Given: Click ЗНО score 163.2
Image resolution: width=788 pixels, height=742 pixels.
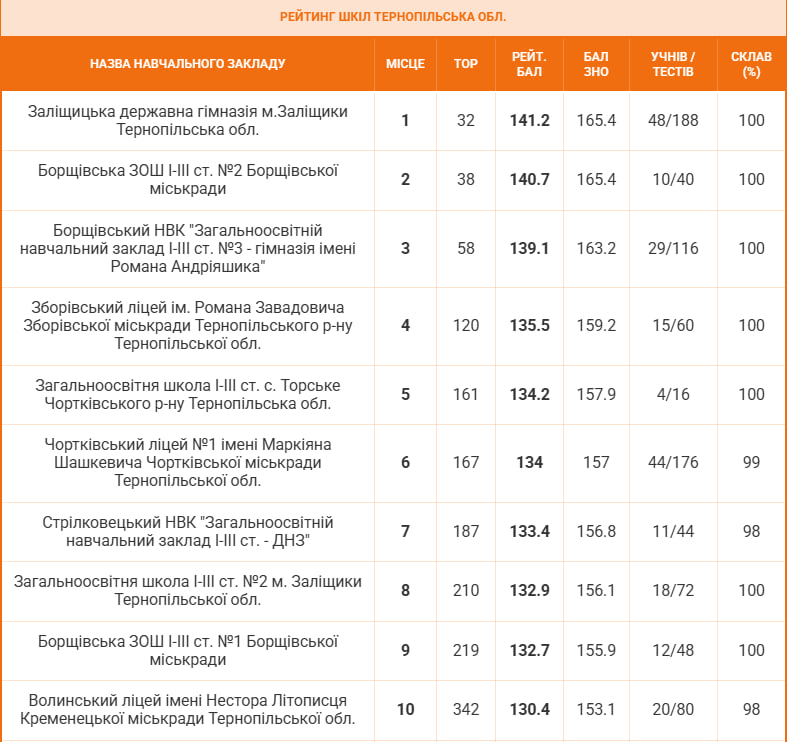Looking at the screenshot, I should 596,248.
